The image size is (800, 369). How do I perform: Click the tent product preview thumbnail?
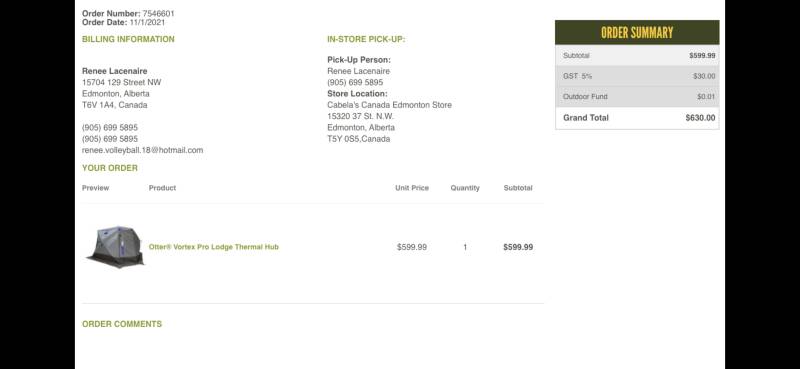(115, 247)
